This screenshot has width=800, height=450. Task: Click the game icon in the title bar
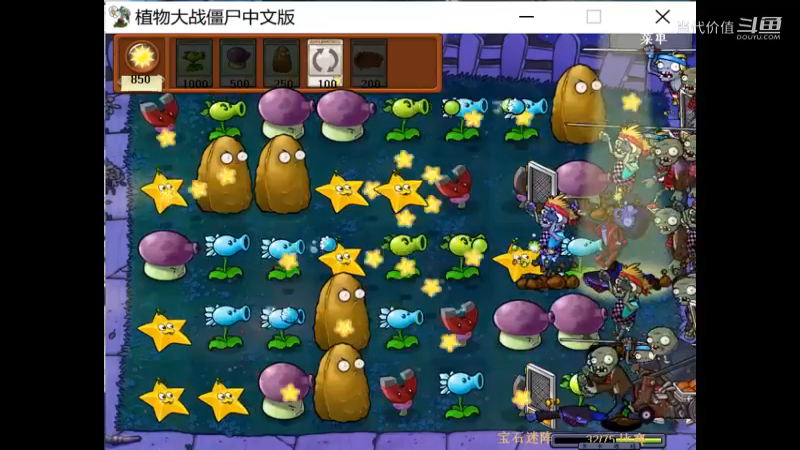(x=119, y=17)
